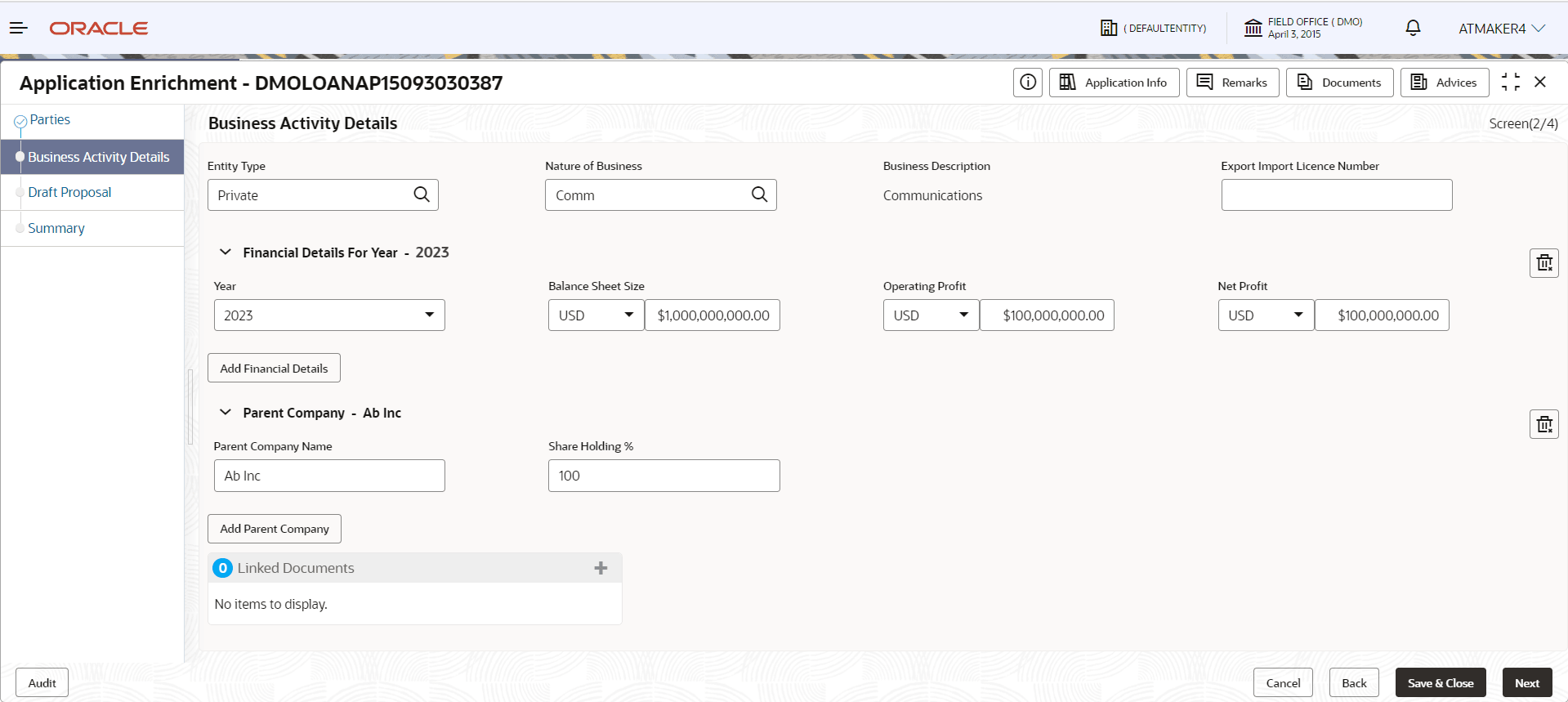
Task: Click the Communications business description text
Action: (x=932, y=195)
